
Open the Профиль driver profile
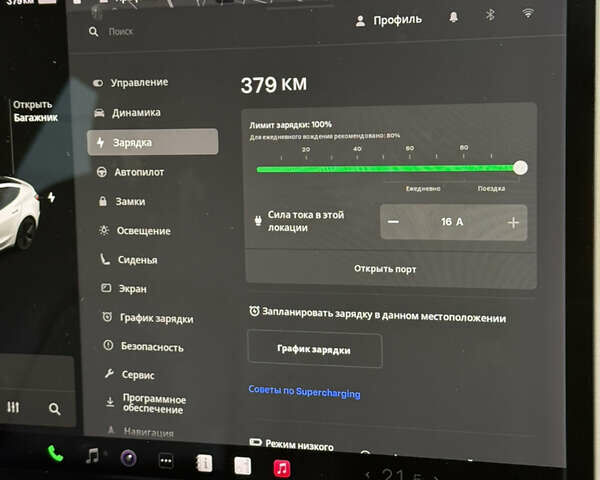(x=389, y=20)
